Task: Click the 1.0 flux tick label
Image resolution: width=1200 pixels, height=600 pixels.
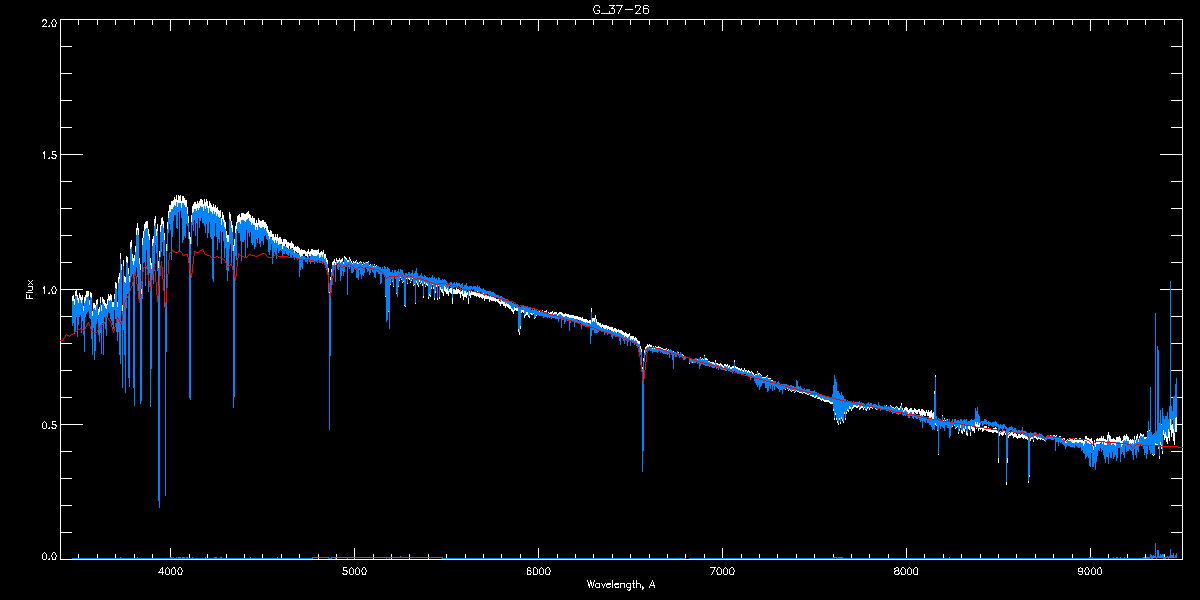Action: (49, 290)
